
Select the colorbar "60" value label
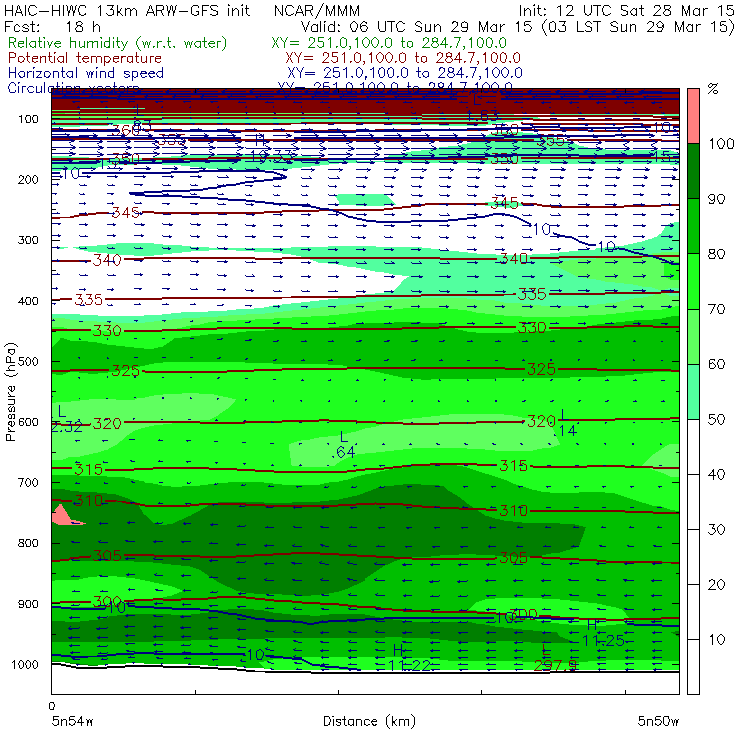coord(716,364)
